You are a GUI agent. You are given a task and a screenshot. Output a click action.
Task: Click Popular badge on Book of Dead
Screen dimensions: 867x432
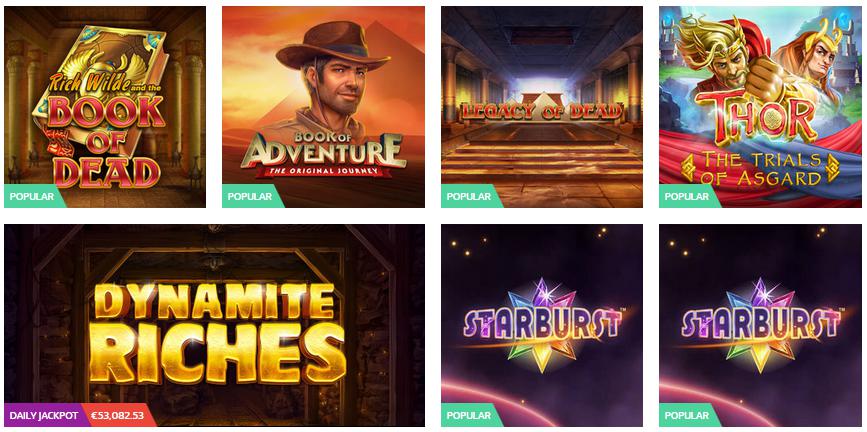click(34, 196)
